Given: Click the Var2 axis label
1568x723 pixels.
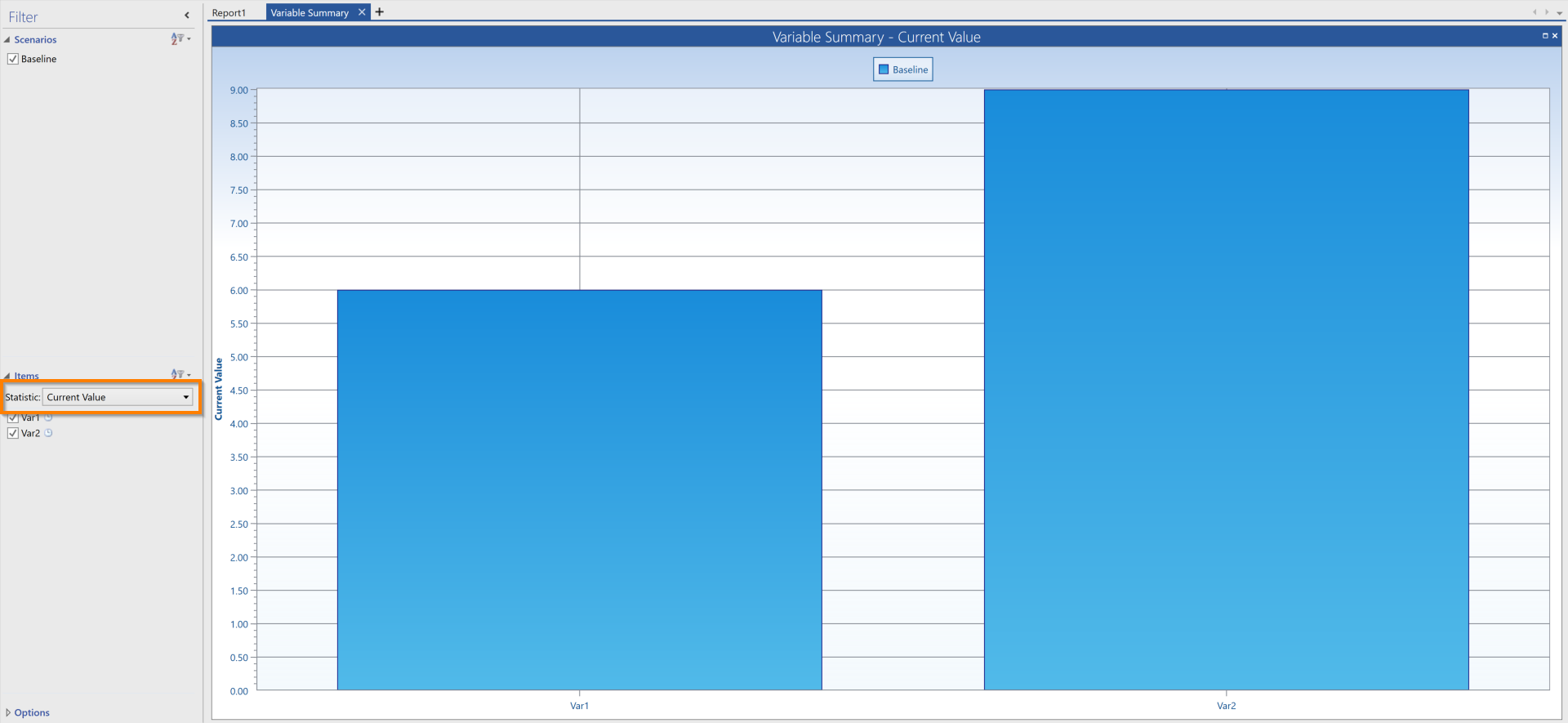Looking at the screenshot, I should [x=1227, y=706].
